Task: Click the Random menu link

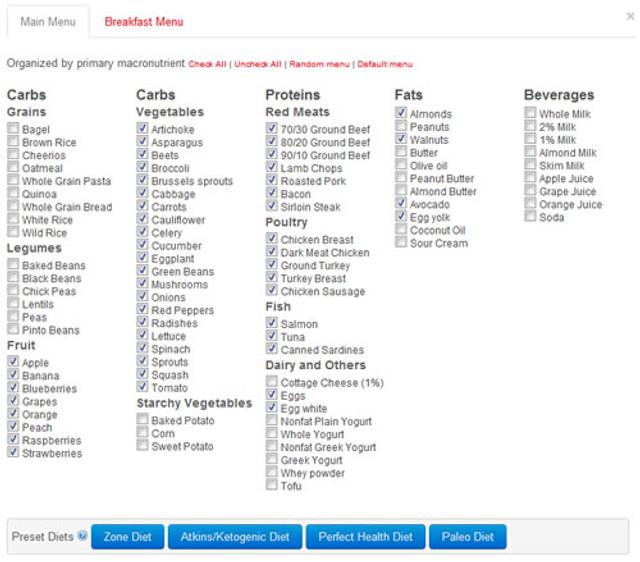Action: [320, 64]
